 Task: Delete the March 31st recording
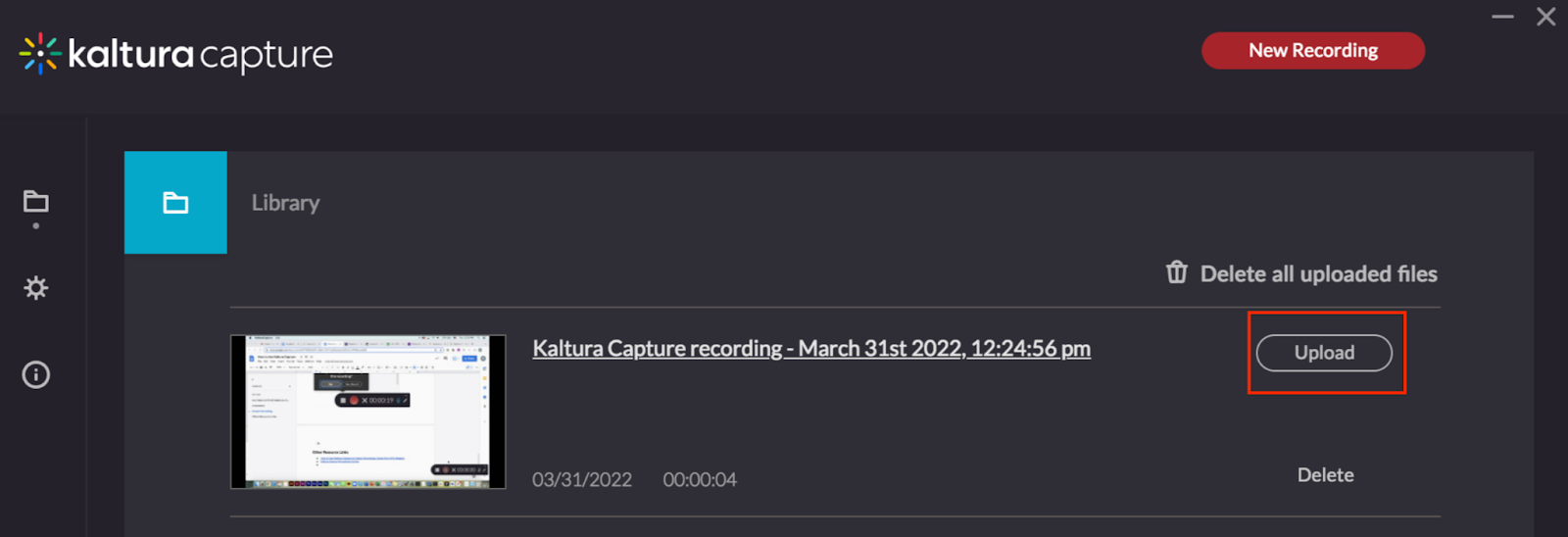pos(1325,475)
